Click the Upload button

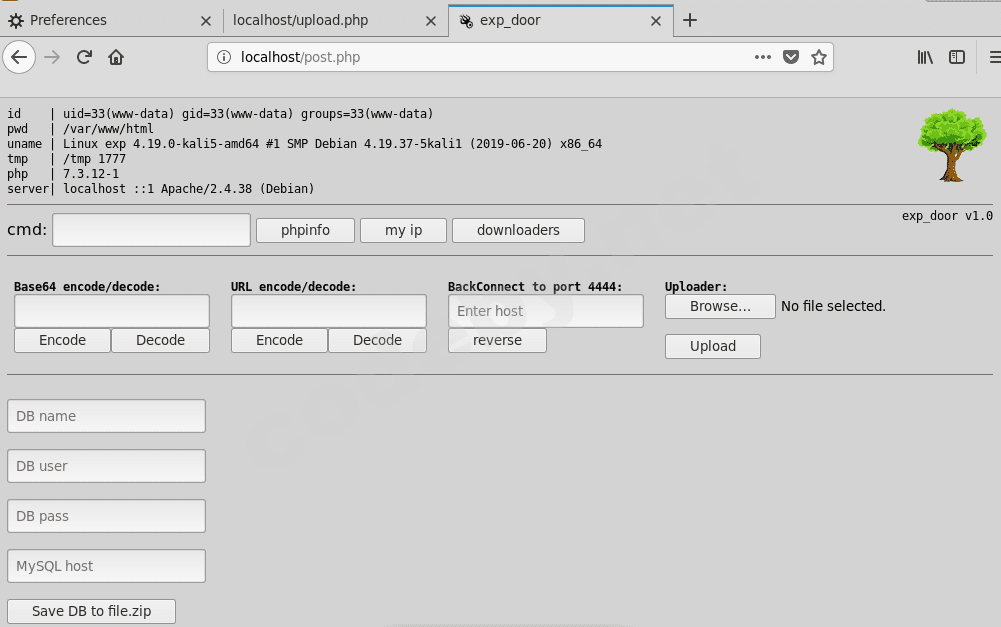click(x=713, y=346)
